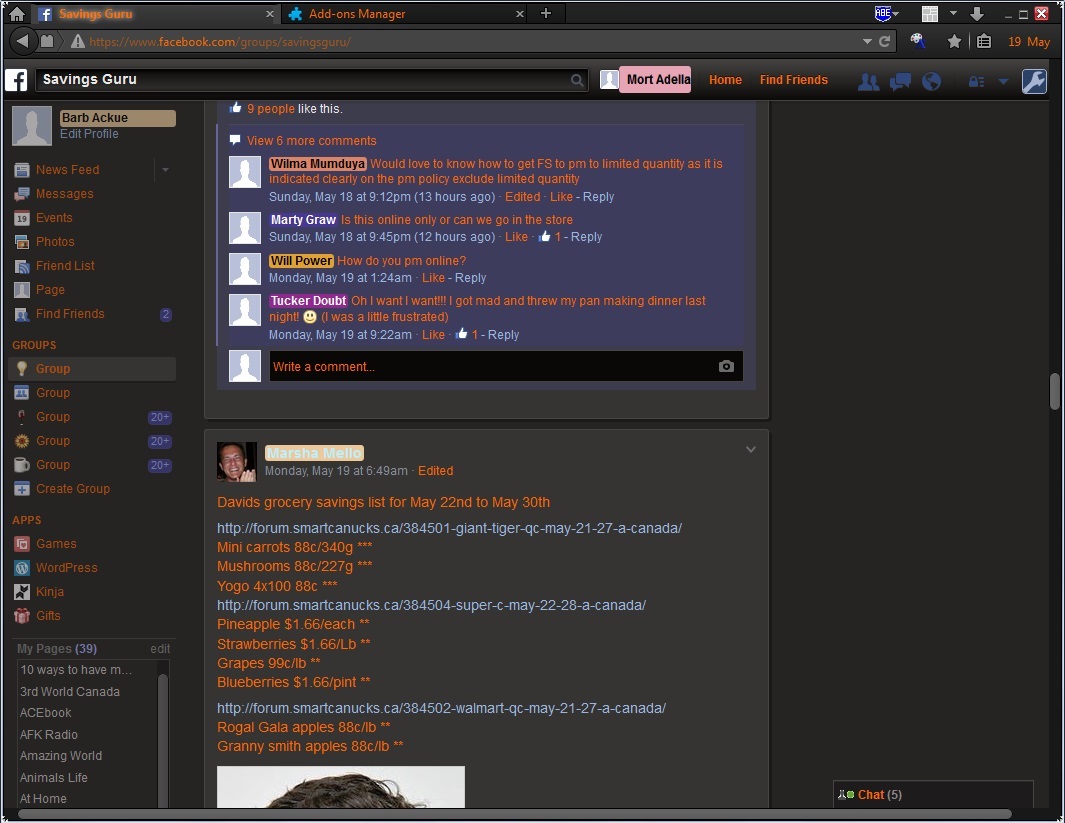The image size is (1065, 823).
Task: Go back with the browser back arrow
Action: (22, 41)
